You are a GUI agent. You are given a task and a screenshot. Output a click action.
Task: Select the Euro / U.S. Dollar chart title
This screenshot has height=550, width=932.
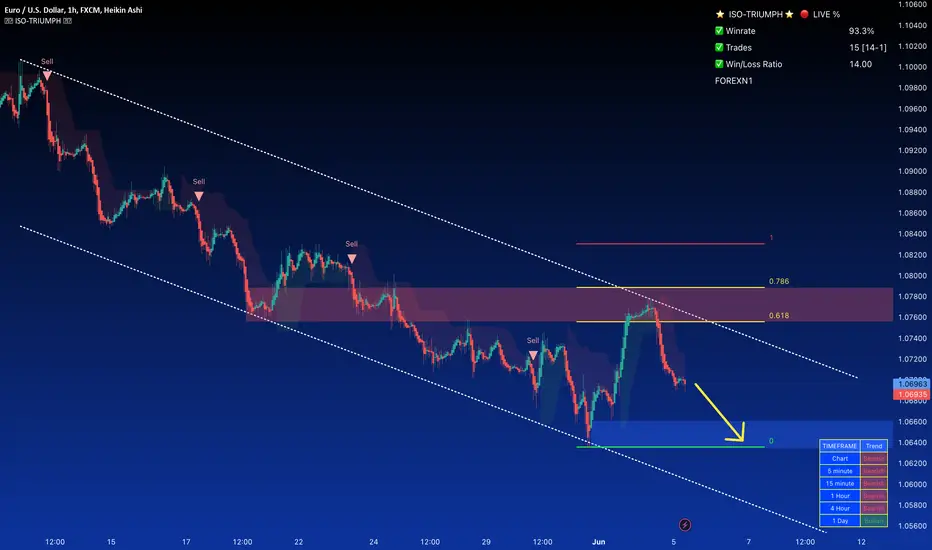coord(73,10)
